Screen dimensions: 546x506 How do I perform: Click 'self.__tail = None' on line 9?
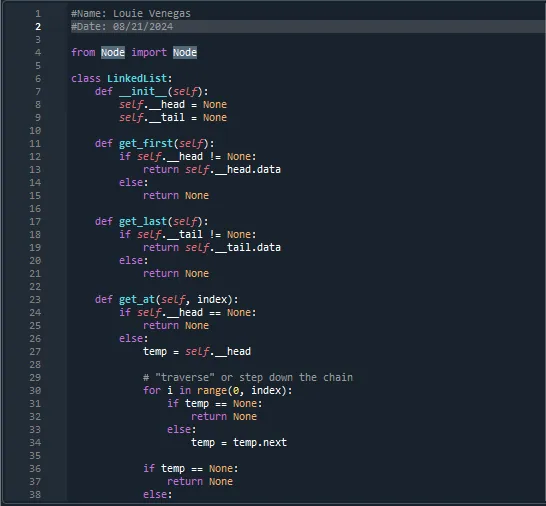coord(173,117)
